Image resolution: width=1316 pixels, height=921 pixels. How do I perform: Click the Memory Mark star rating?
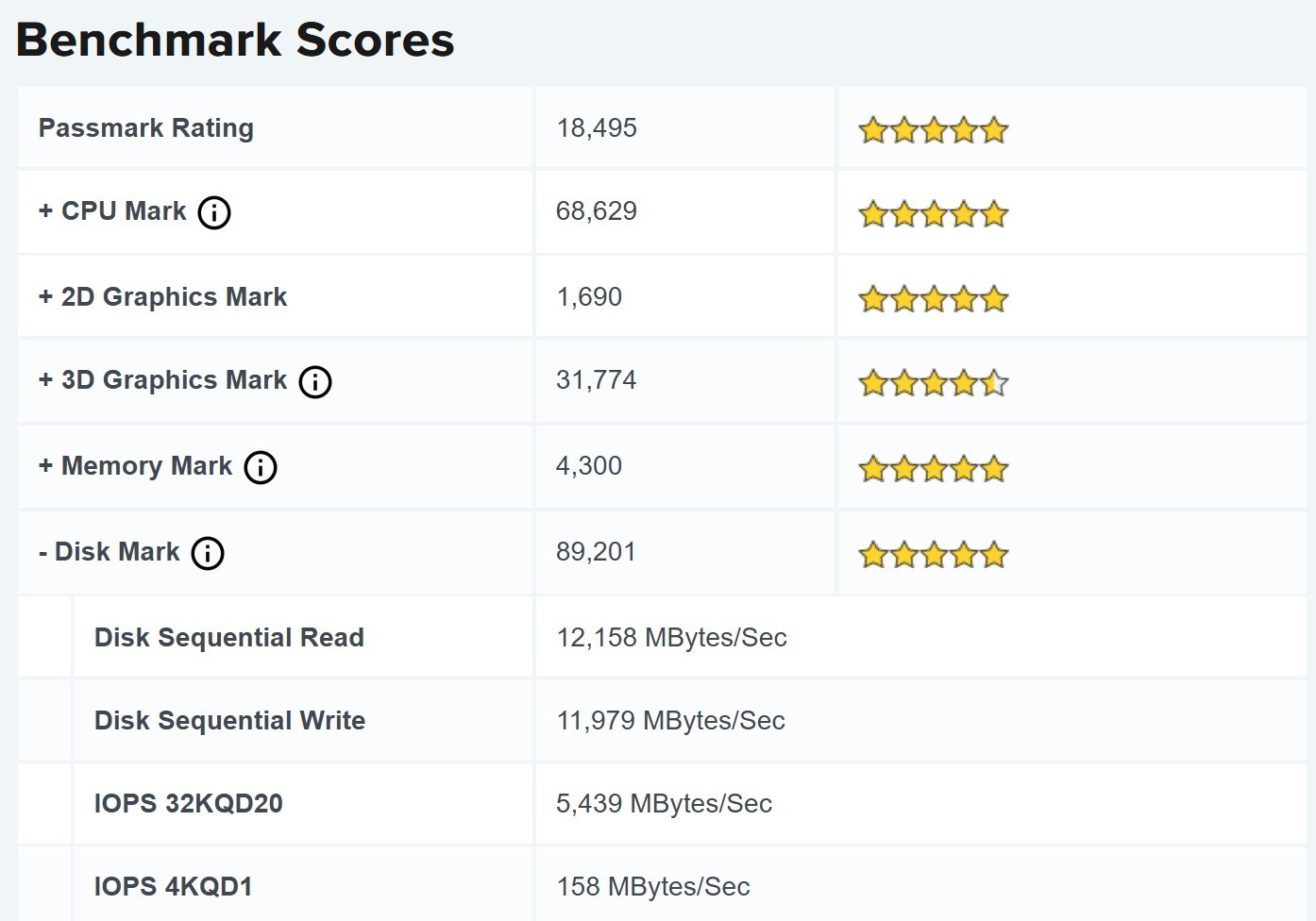[934, 468]
